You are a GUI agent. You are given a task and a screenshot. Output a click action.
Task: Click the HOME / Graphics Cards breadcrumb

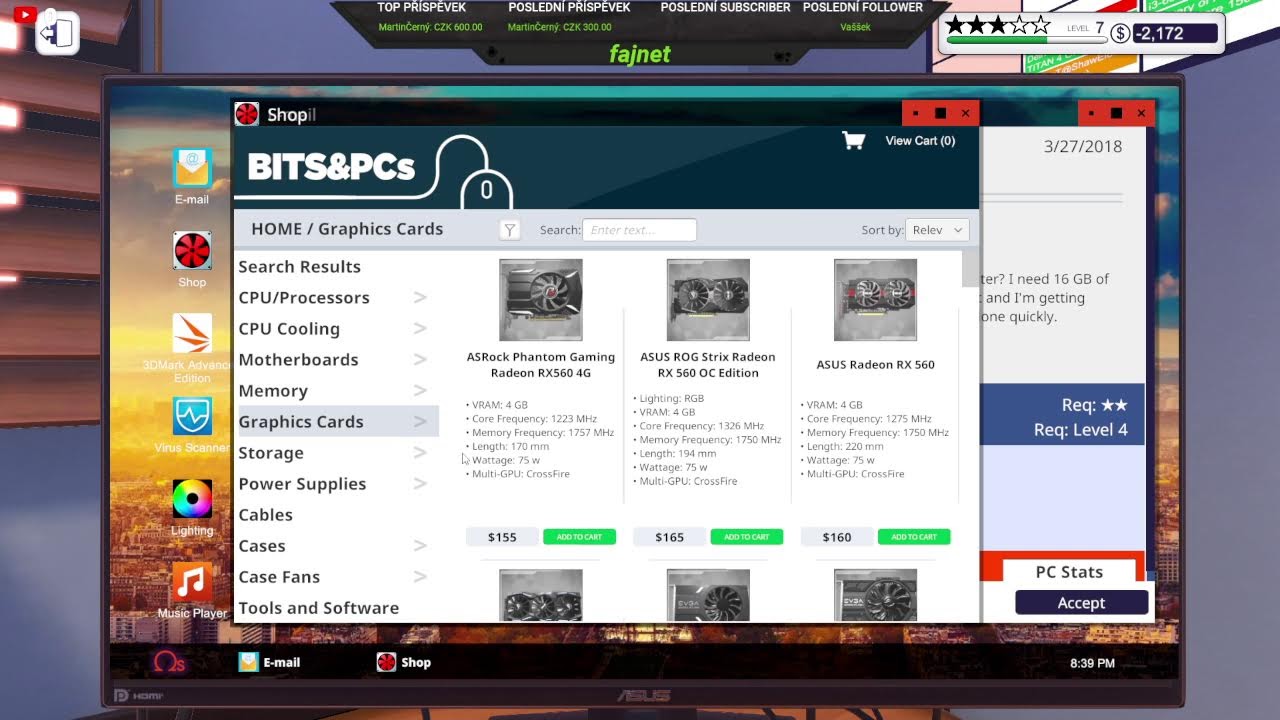click(347, 229)
